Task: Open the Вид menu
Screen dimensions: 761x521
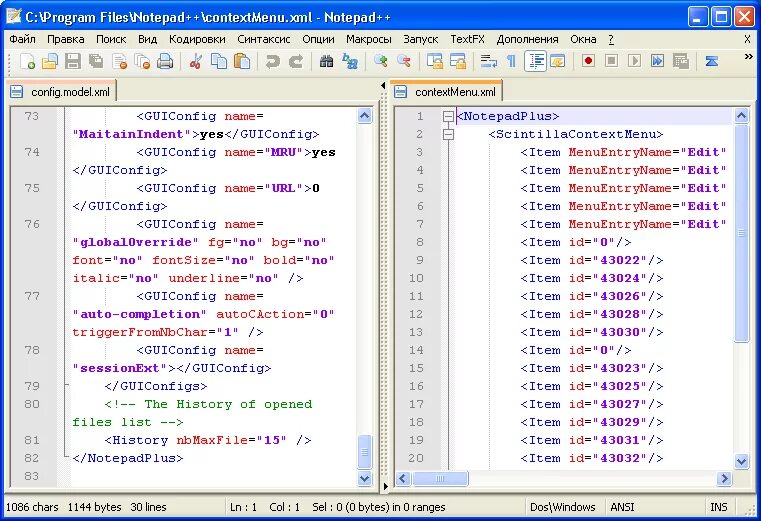Action: [x=148, y=39]
